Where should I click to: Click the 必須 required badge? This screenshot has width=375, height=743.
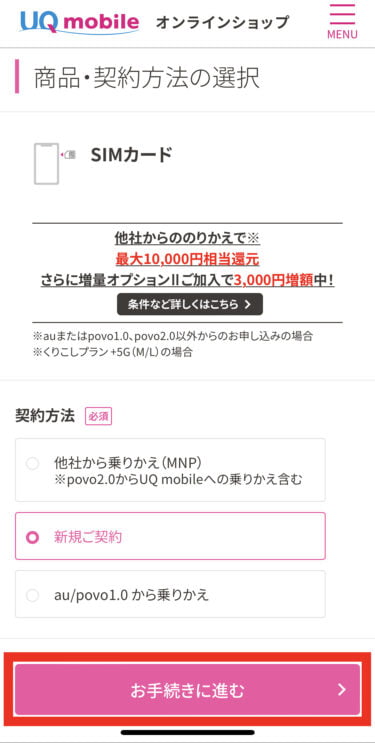98,417
